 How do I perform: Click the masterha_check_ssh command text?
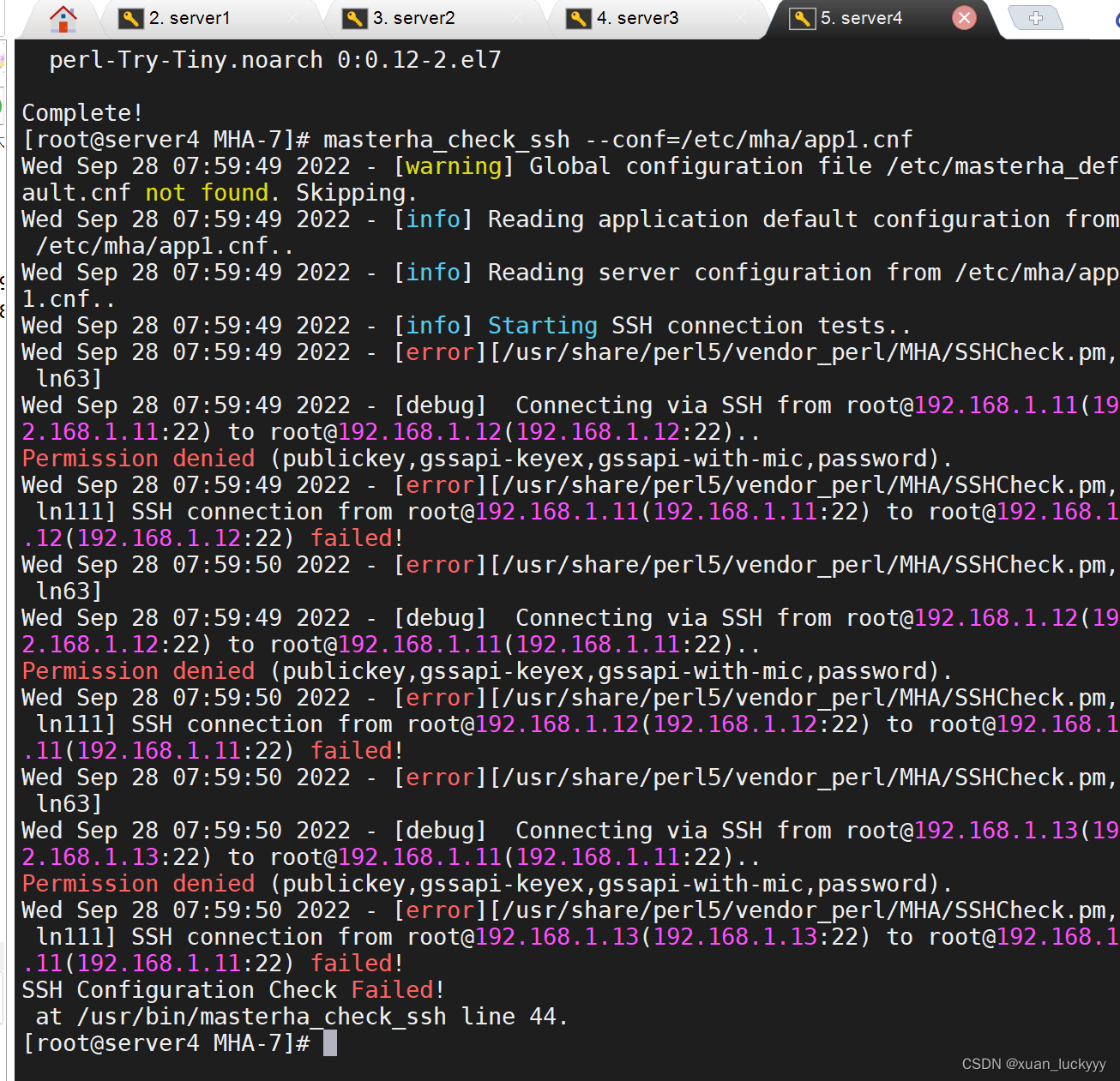[447, 140]
